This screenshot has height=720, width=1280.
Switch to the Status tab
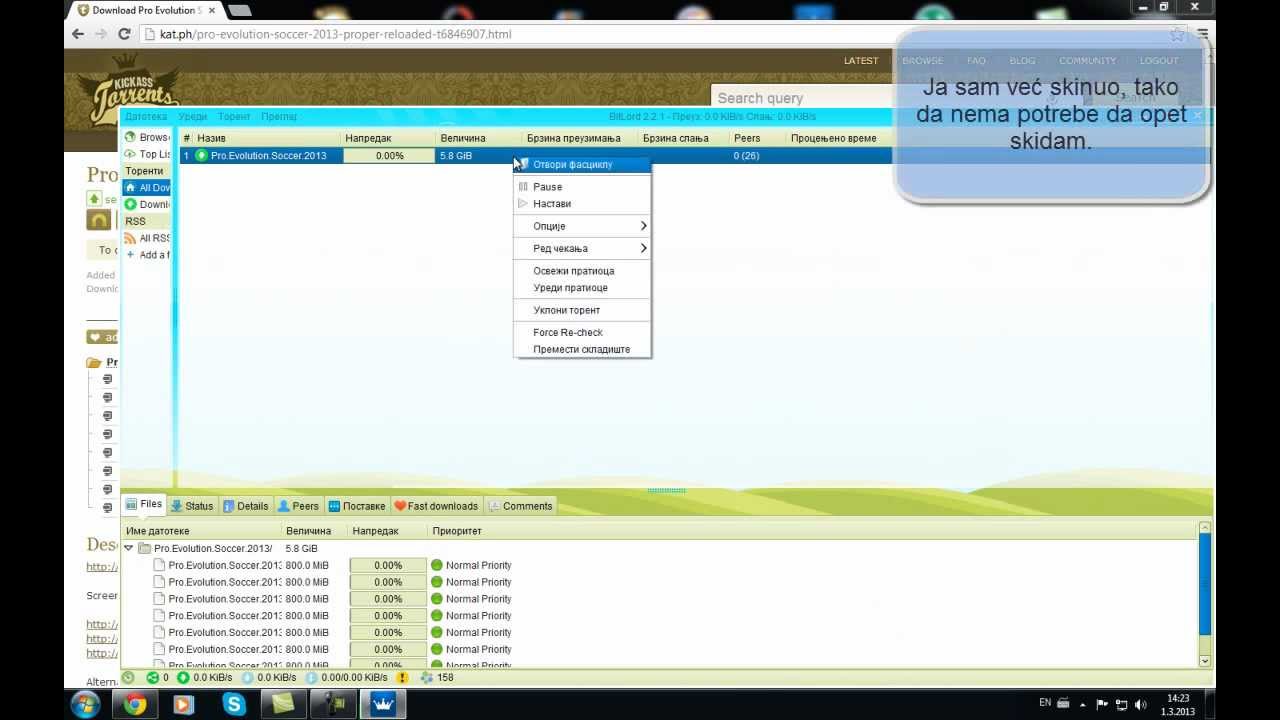(192, 506)
